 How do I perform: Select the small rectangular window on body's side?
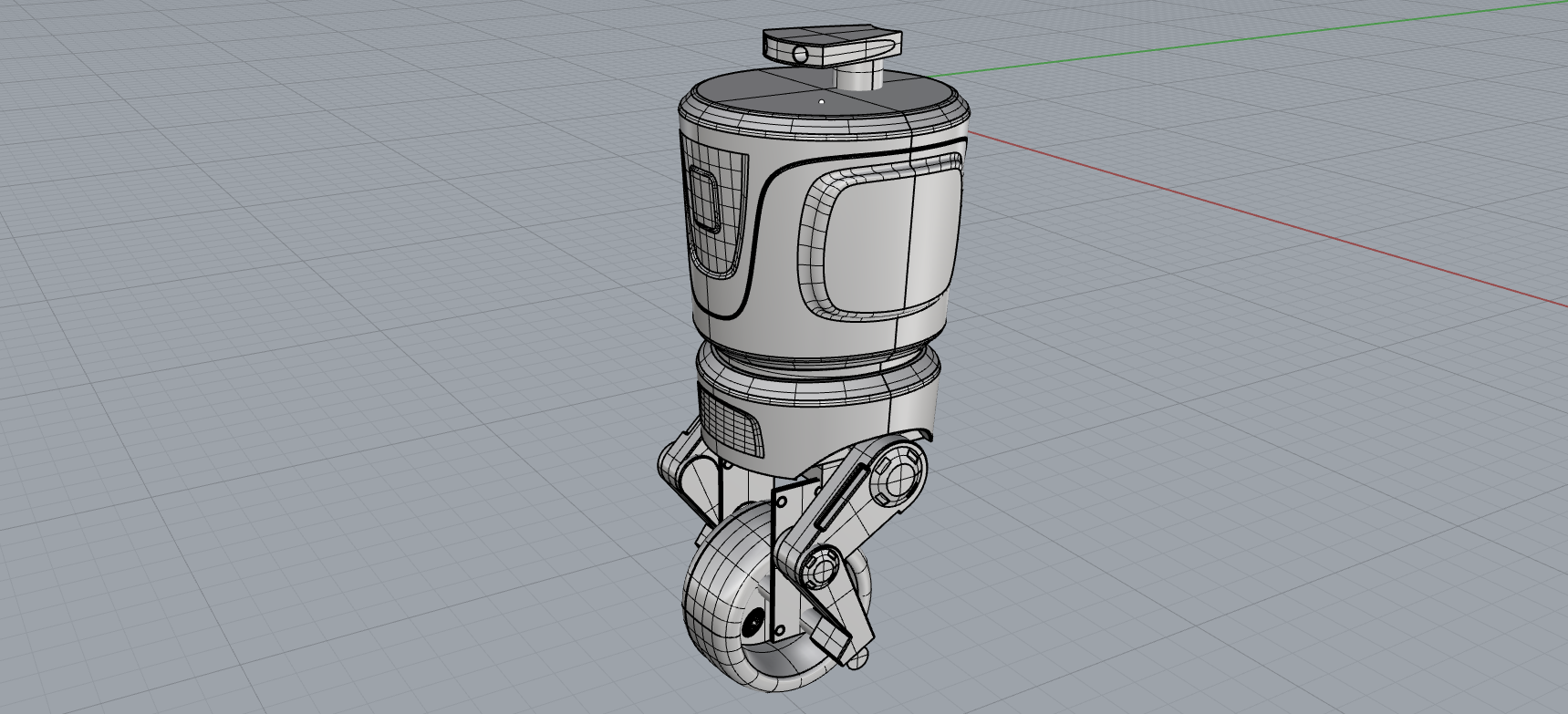click(703, 200)
